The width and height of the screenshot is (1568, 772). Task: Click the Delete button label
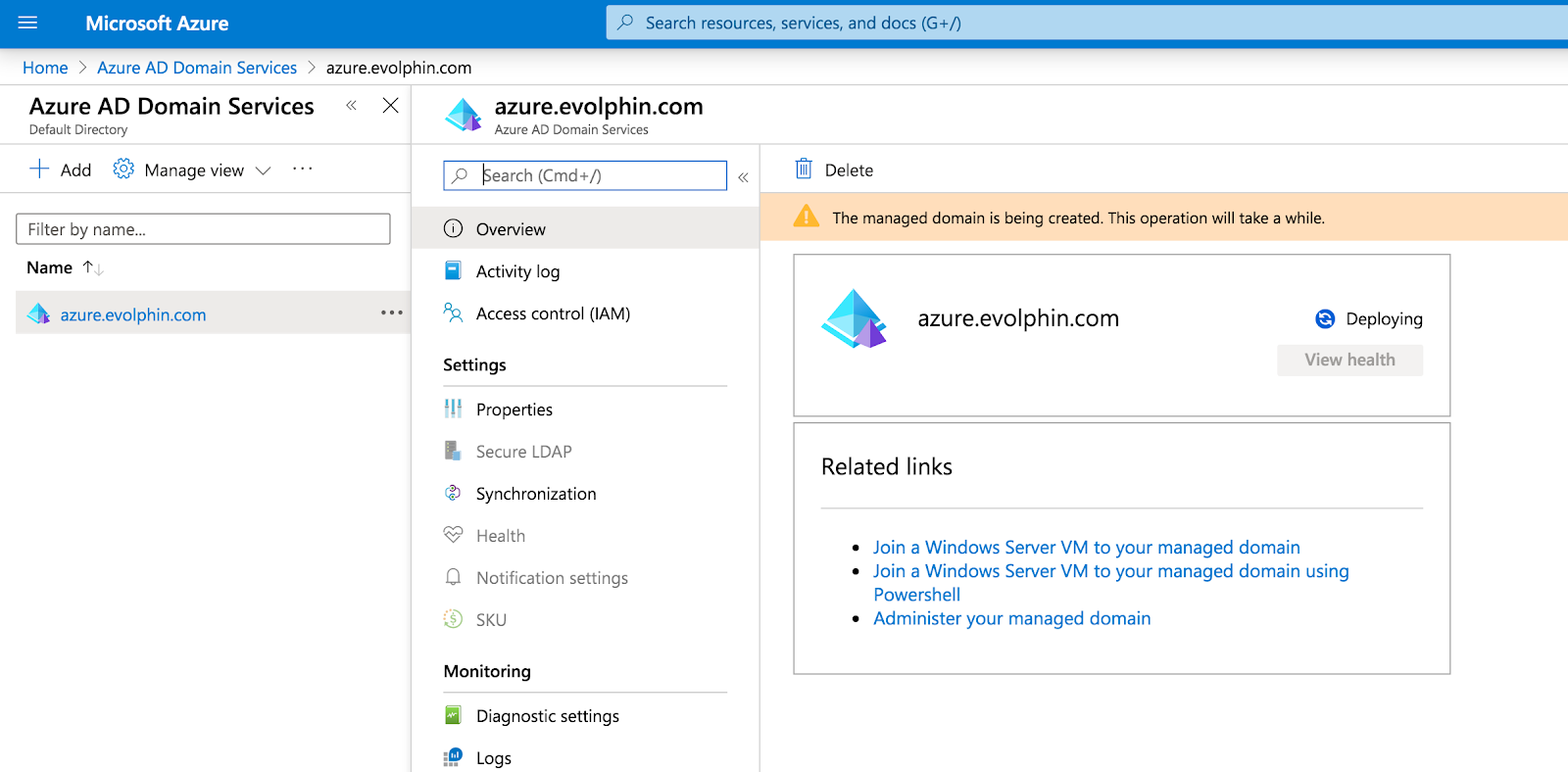pos(849,170)
